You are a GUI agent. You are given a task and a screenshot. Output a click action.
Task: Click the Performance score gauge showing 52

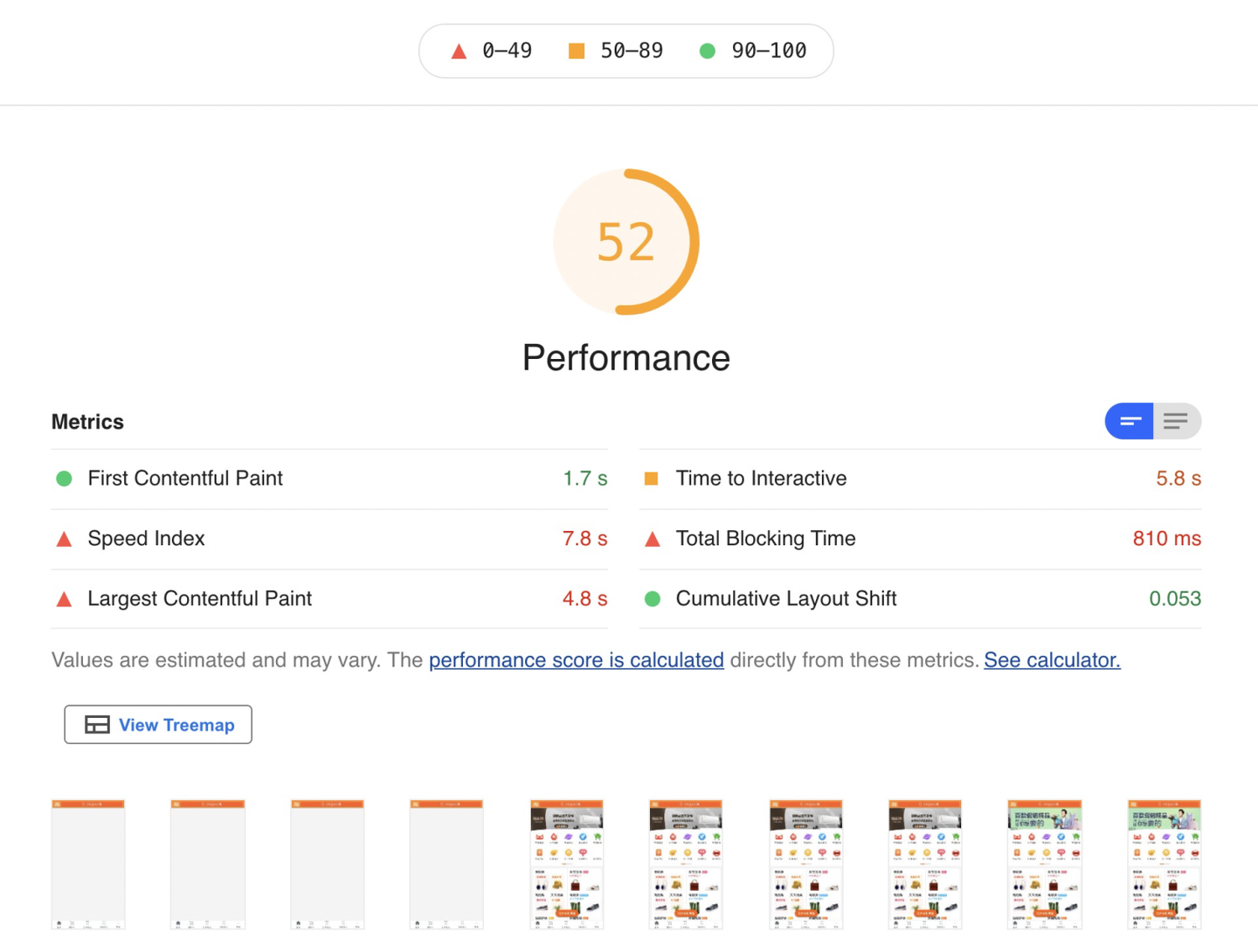tap(626, 242)
